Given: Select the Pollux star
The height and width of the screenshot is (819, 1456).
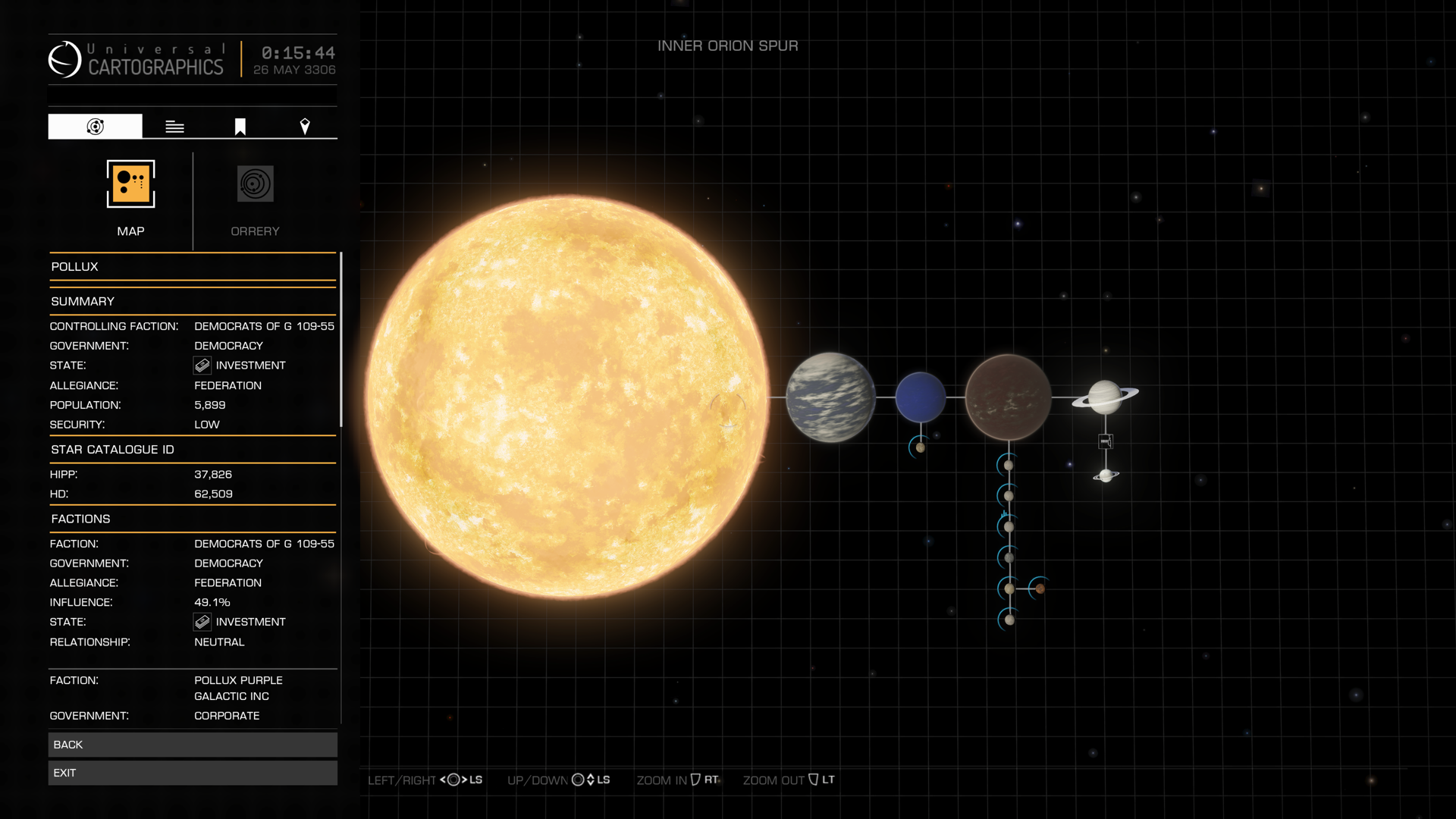Looking at the screenshot, I should tap(566, 397).
